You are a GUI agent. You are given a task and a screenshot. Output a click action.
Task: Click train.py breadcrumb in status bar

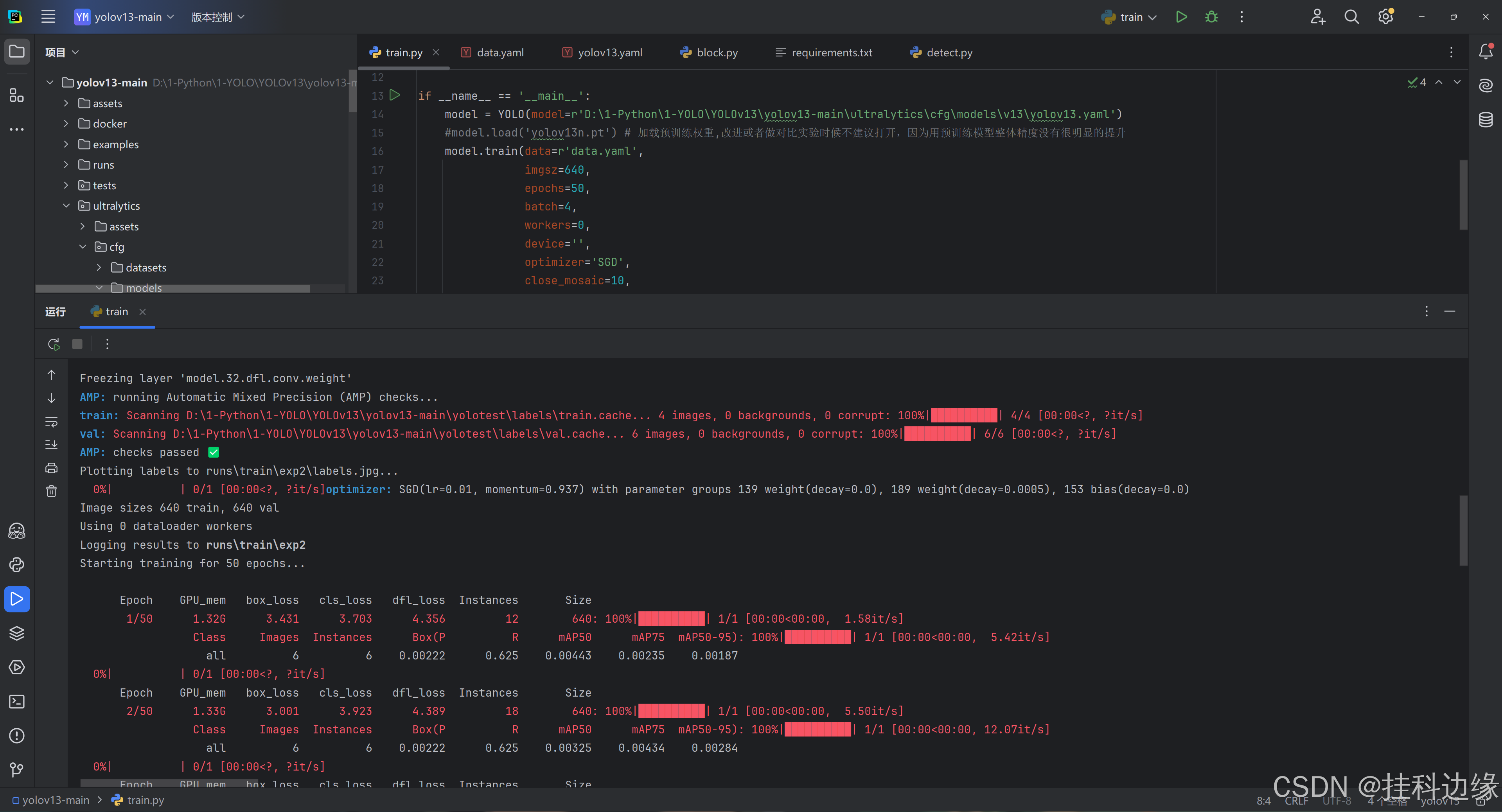[138, 800]
